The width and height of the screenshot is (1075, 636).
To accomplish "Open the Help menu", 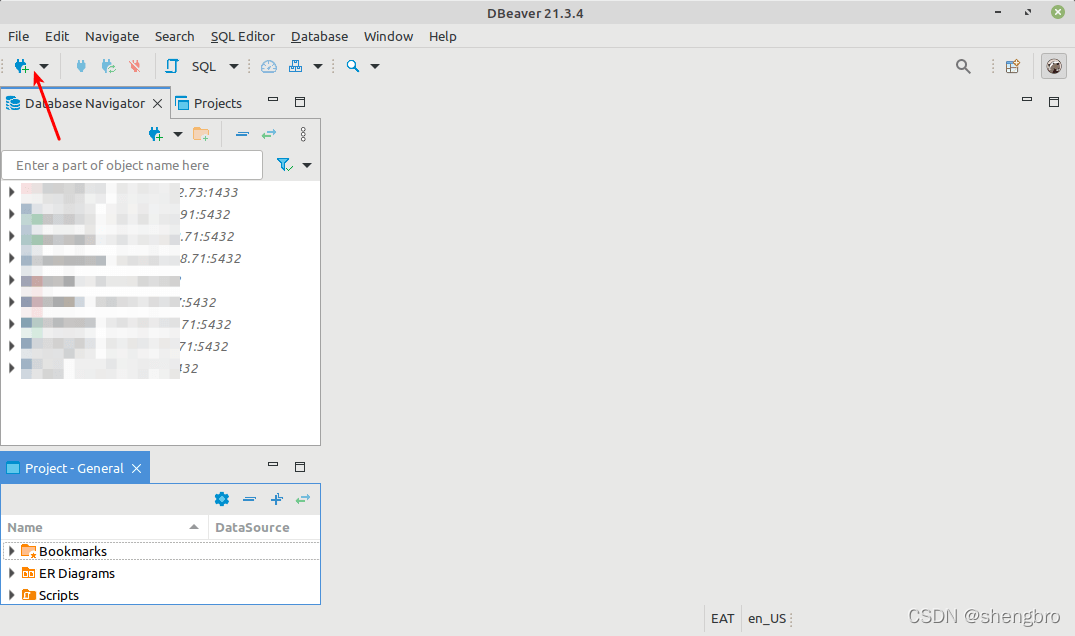I will (x=443, y=36).
